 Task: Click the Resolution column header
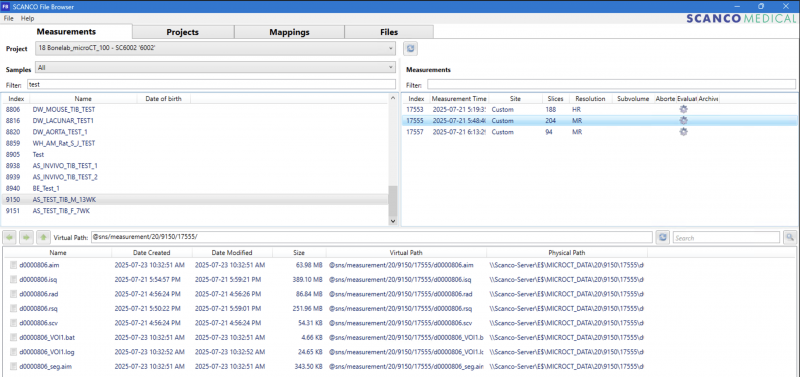tap(590, 98)
